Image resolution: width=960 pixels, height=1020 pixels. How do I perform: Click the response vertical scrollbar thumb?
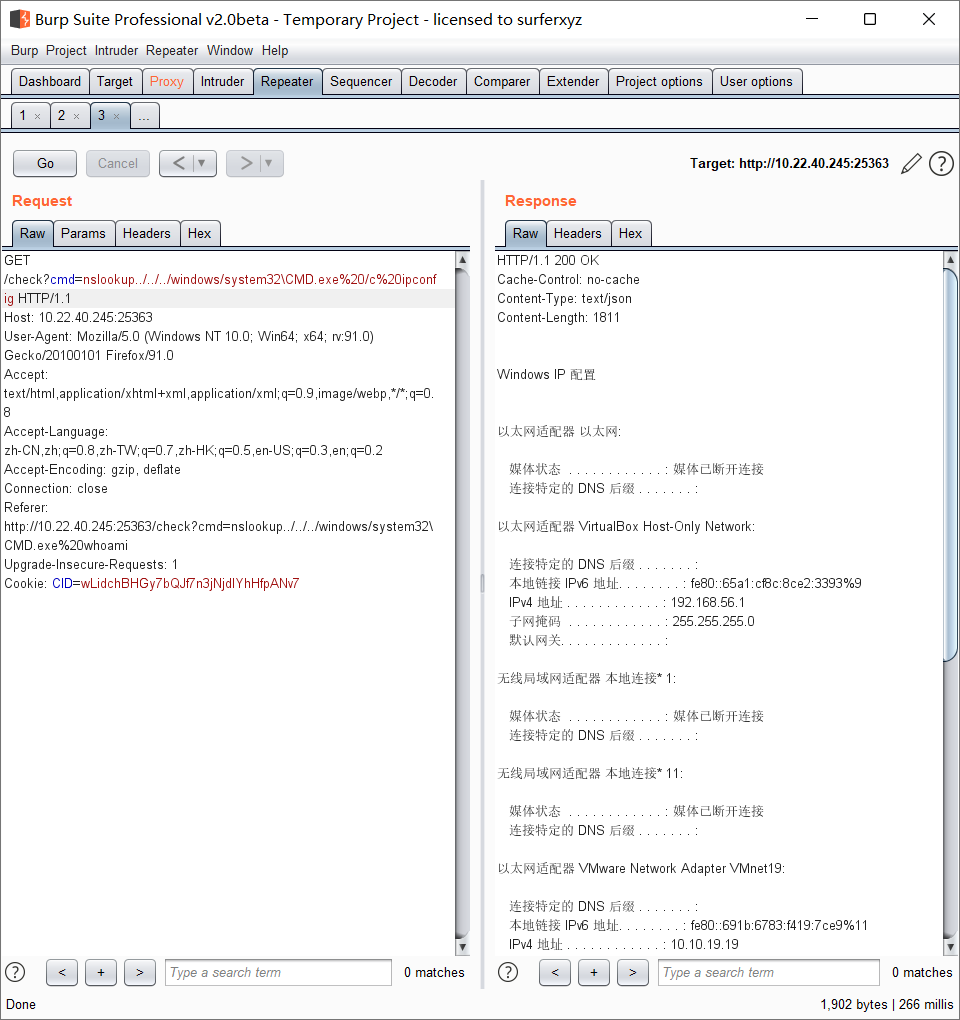click(950, 465)
